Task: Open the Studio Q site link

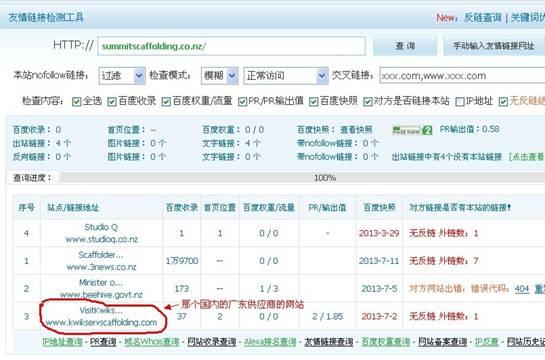Action: pyautogui.click(x=101, y=227)
